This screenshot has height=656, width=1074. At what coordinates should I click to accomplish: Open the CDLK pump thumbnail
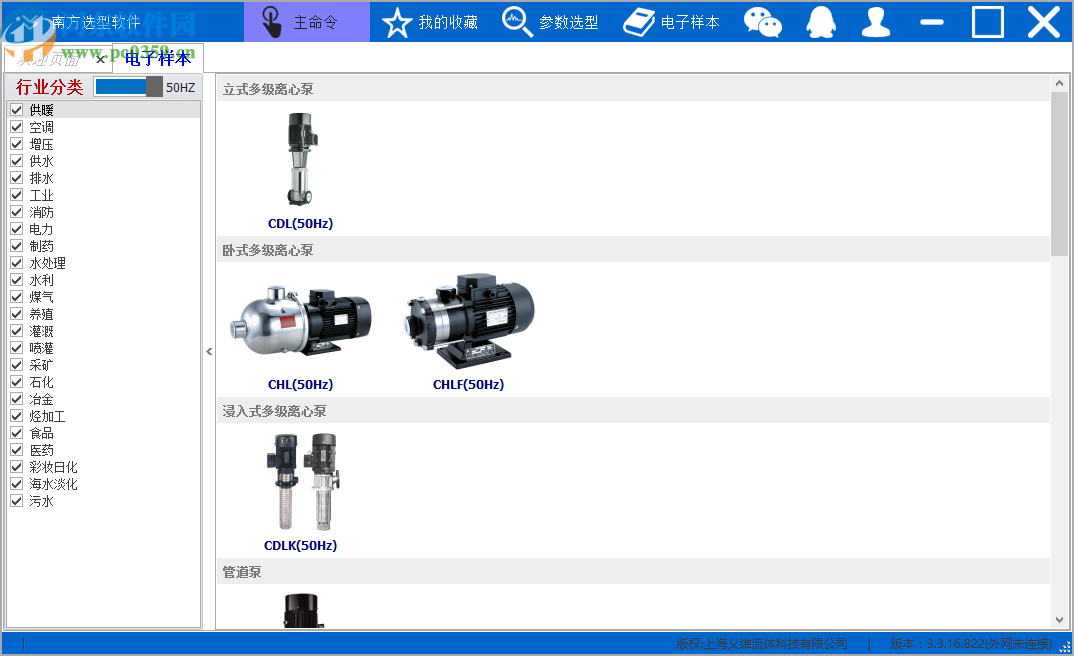302,481
